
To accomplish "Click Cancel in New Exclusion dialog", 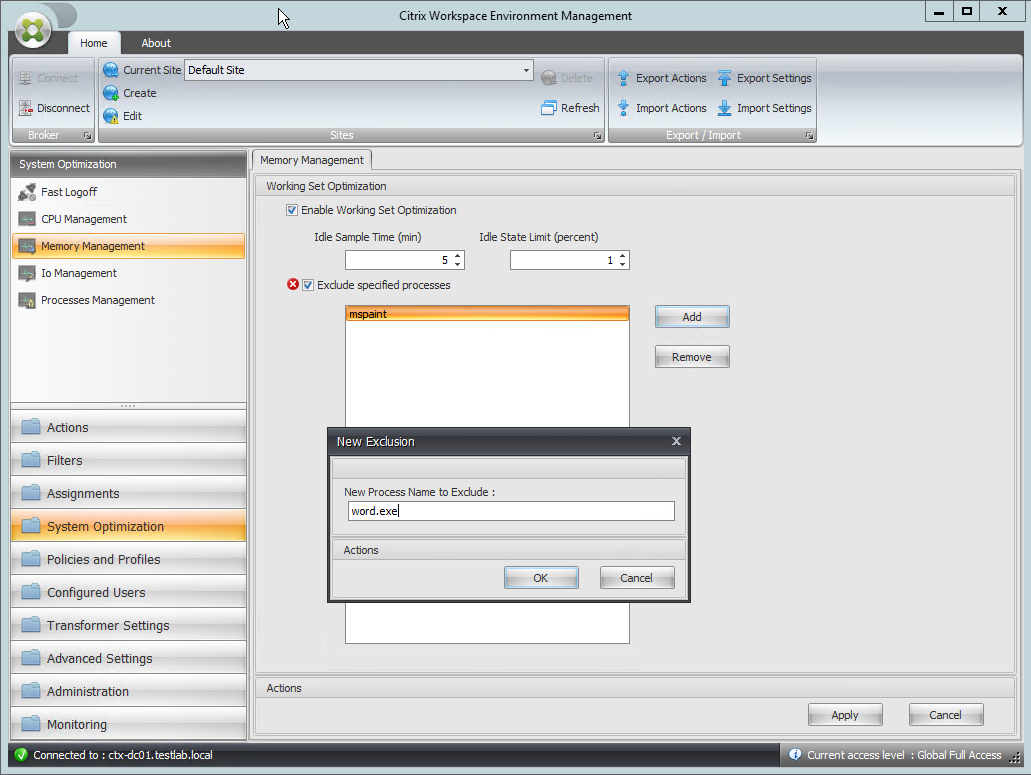I will click(636, 578).
